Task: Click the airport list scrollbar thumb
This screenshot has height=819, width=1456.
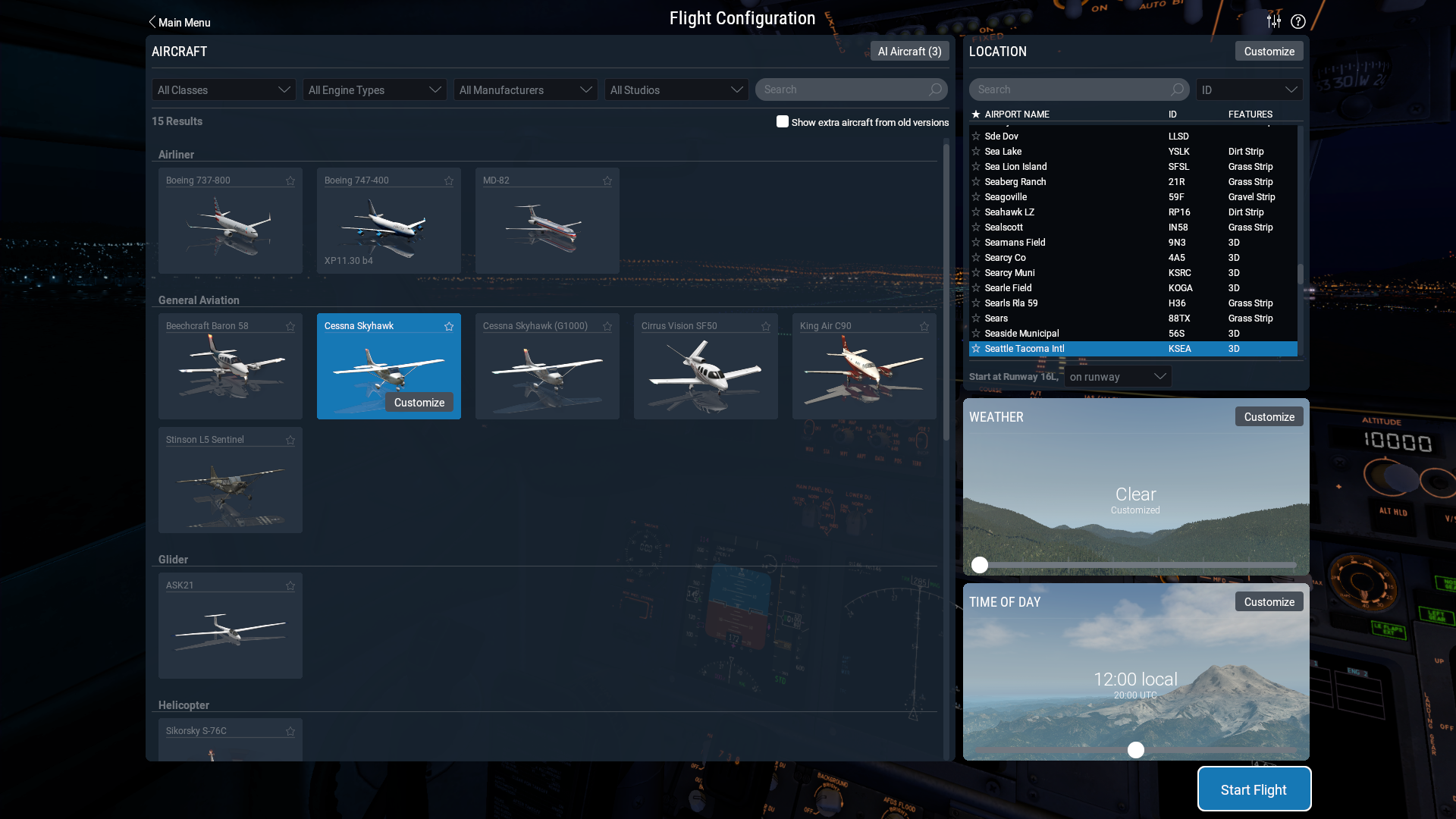Action: 1301,274
